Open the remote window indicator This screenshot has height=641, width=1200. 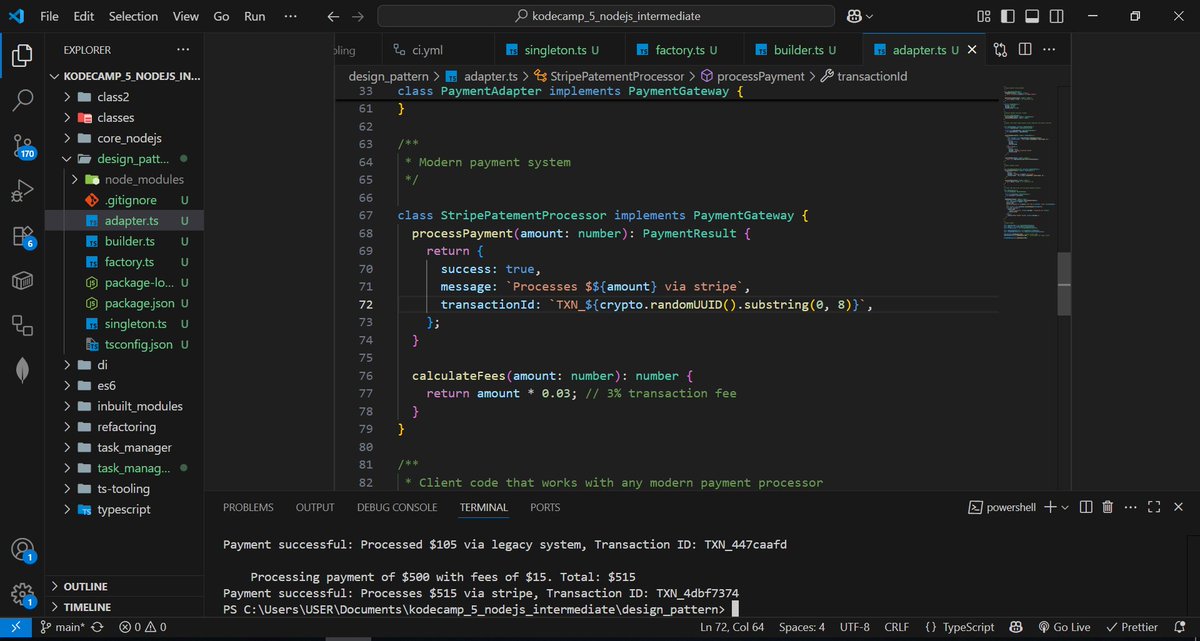(x=15, y=627)
